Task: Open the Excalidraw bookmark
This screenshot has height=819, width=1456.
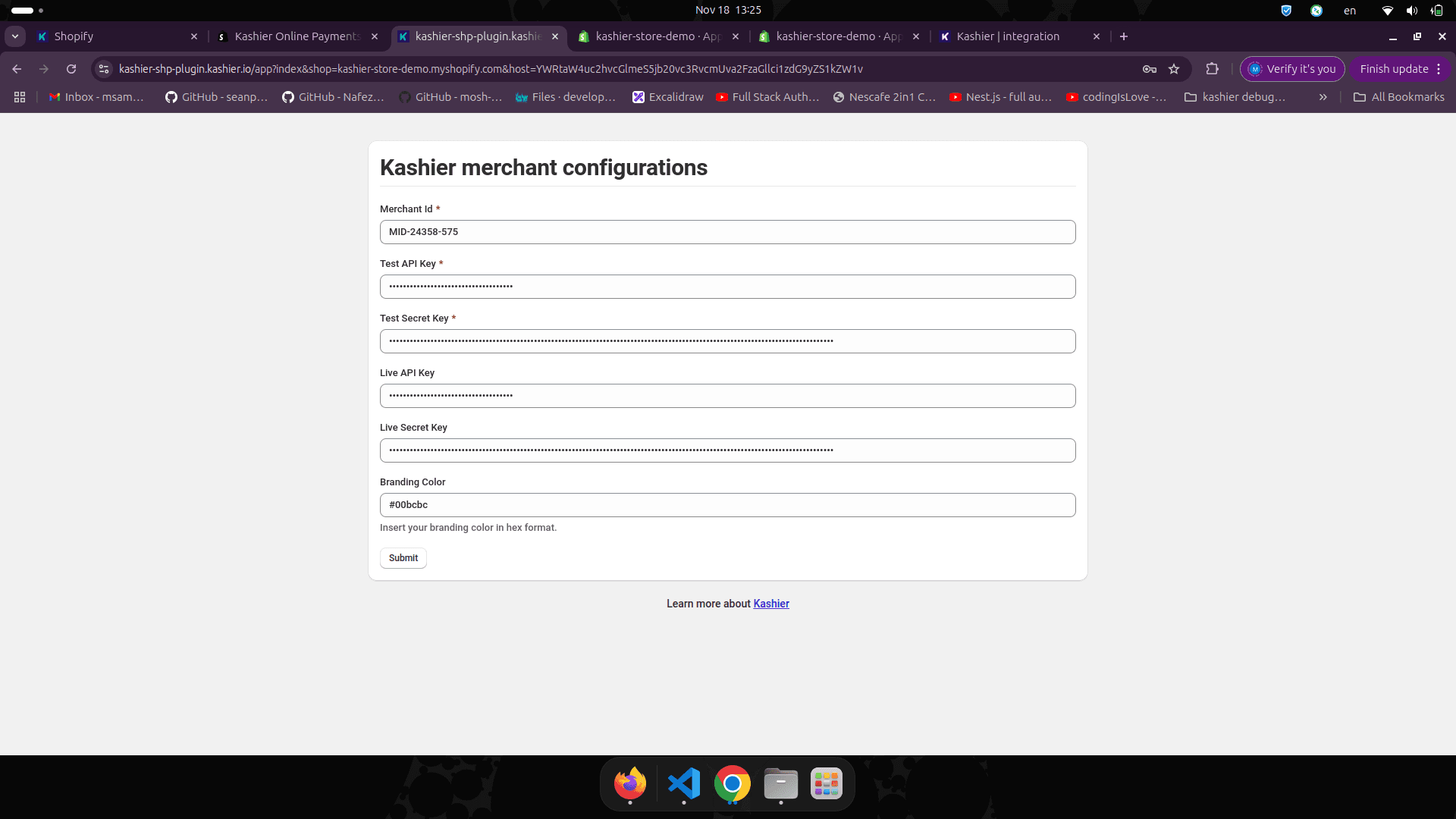Action: coord(668,97)
